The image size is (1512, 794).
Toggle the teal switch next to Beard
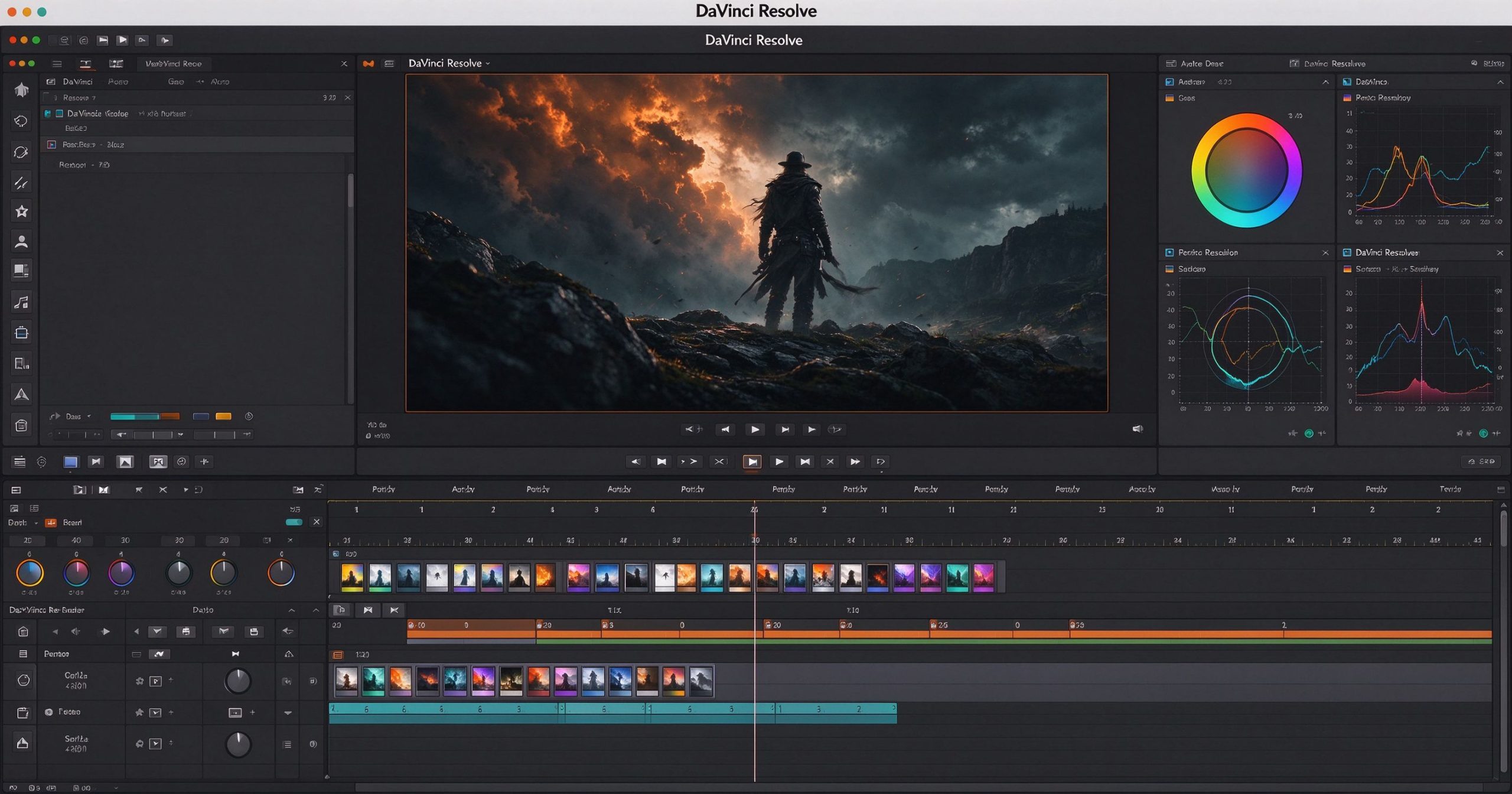[x=294, y=522]
